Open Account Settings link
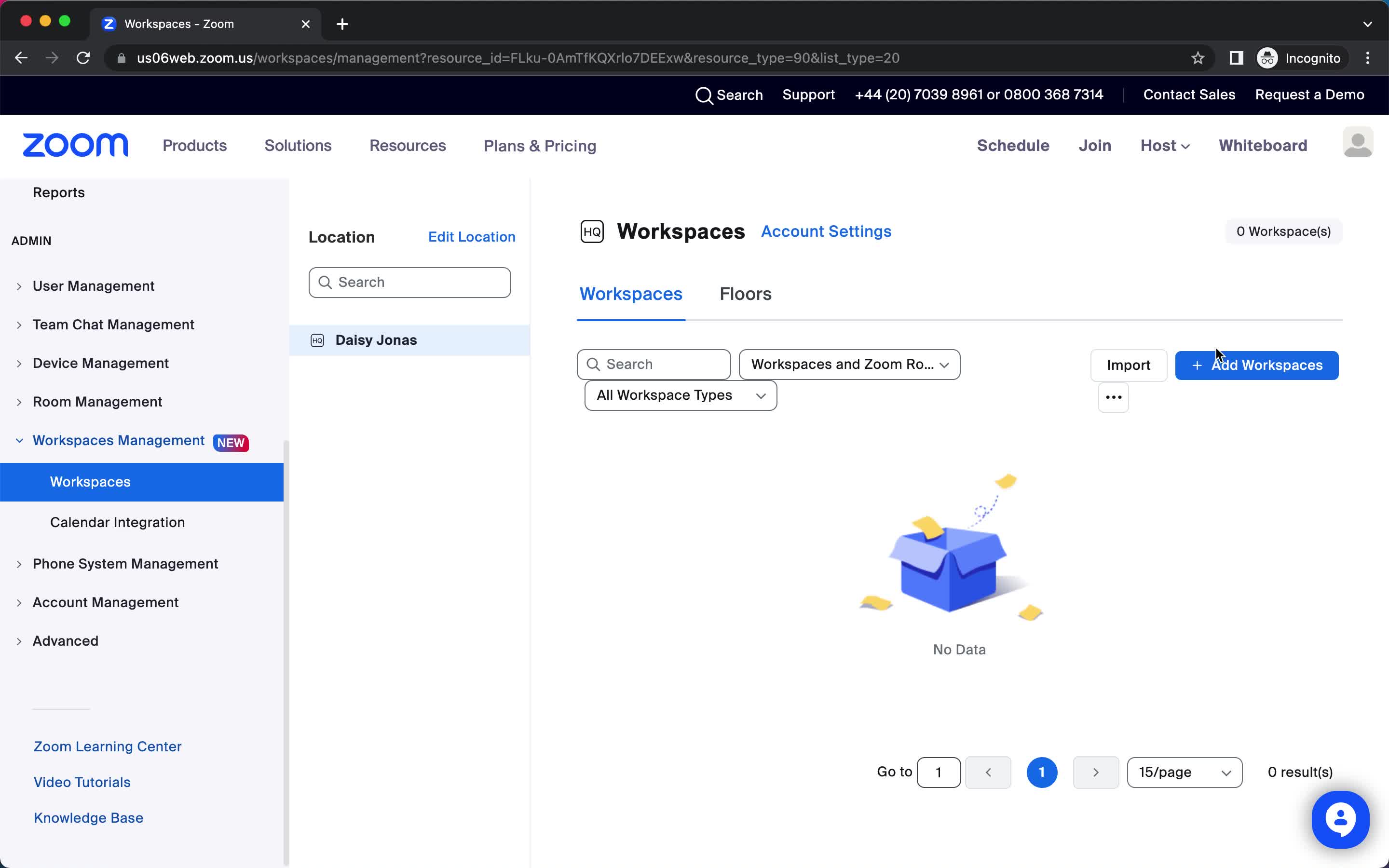This screenshot has width=1389, height=868. 826,231
